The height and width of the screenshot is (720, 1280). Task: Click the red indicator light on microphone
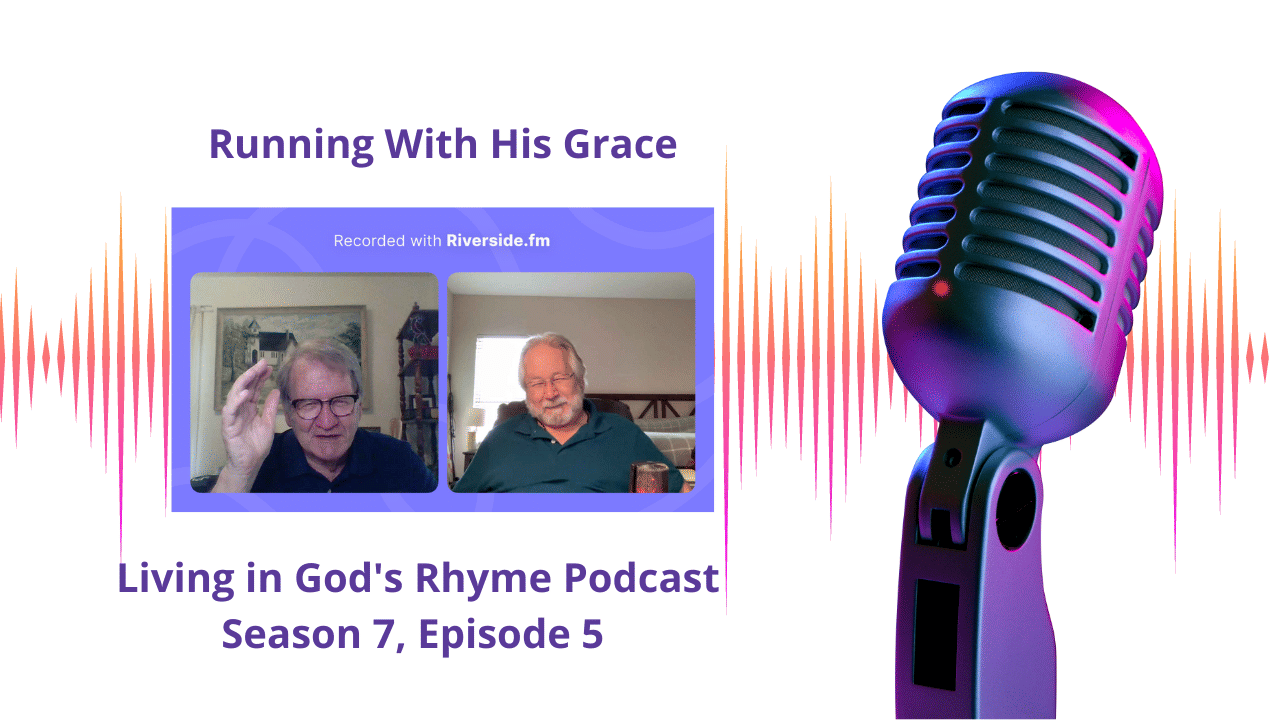tap(941, 289)
